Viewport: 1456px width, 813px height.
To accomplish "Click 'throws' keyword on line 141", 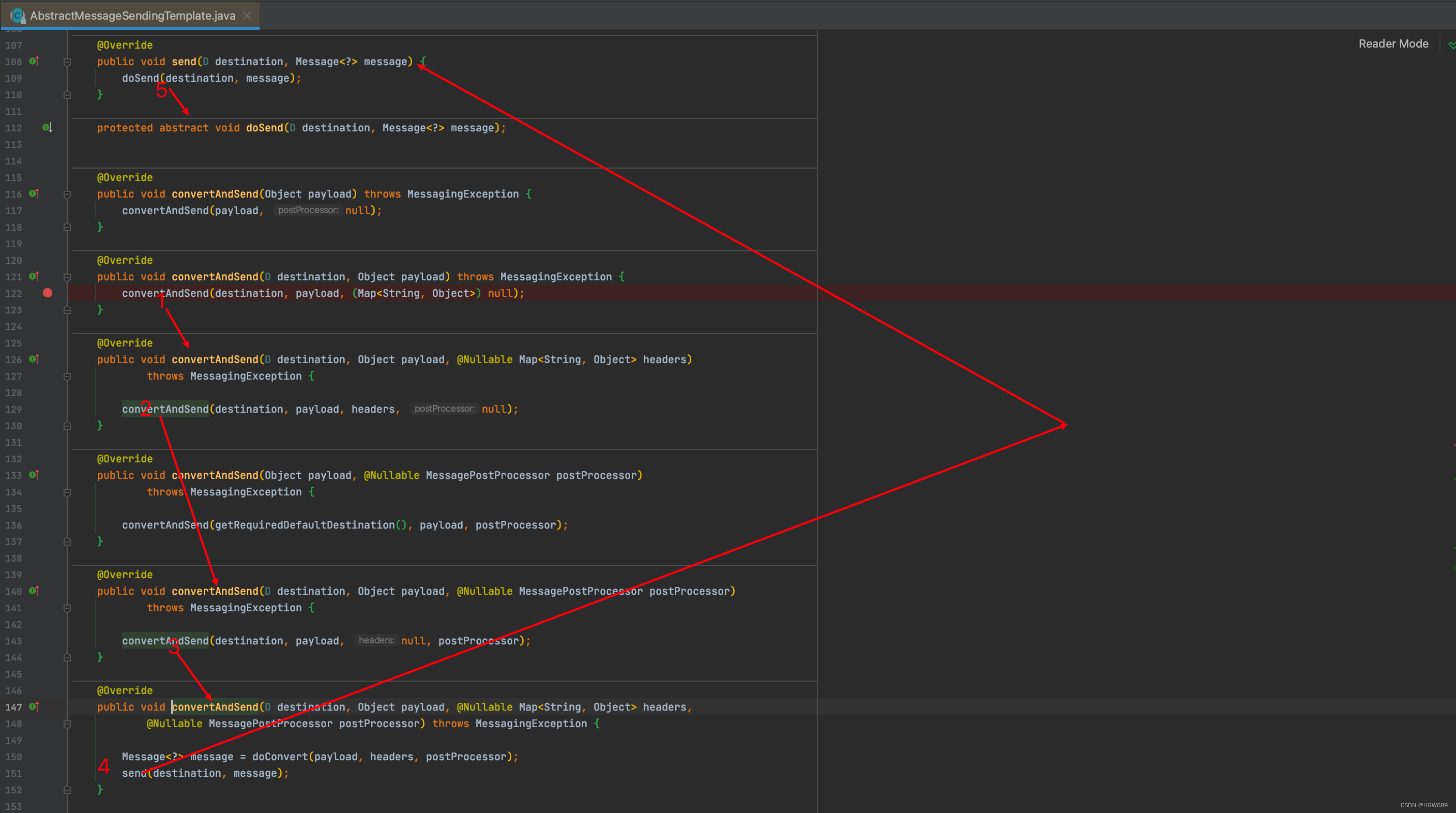I will pyautogui.click(x=165, y=608).
